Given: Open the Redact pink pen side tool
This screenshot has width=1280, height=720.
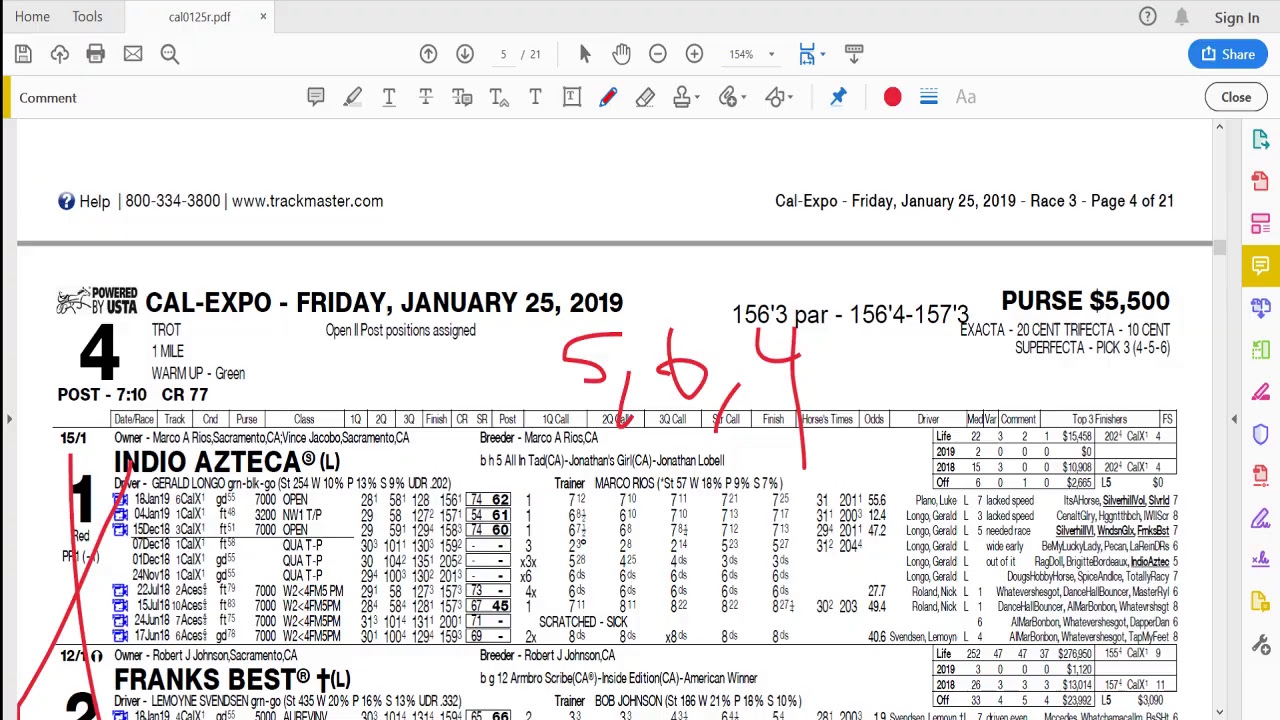Looking at the screenshot, I should [1260, 392].
